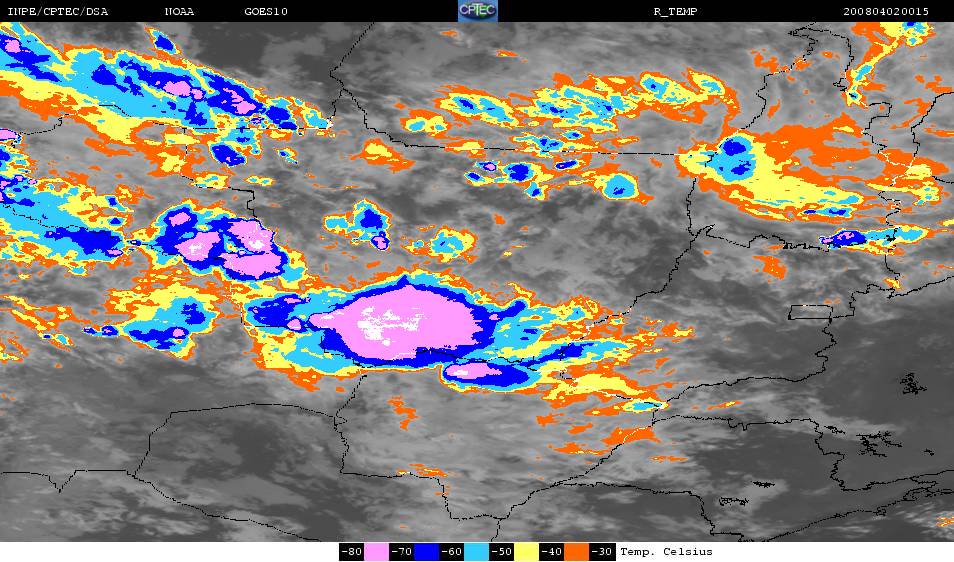
Task: Click the -40 legend value
Action: 551,552
